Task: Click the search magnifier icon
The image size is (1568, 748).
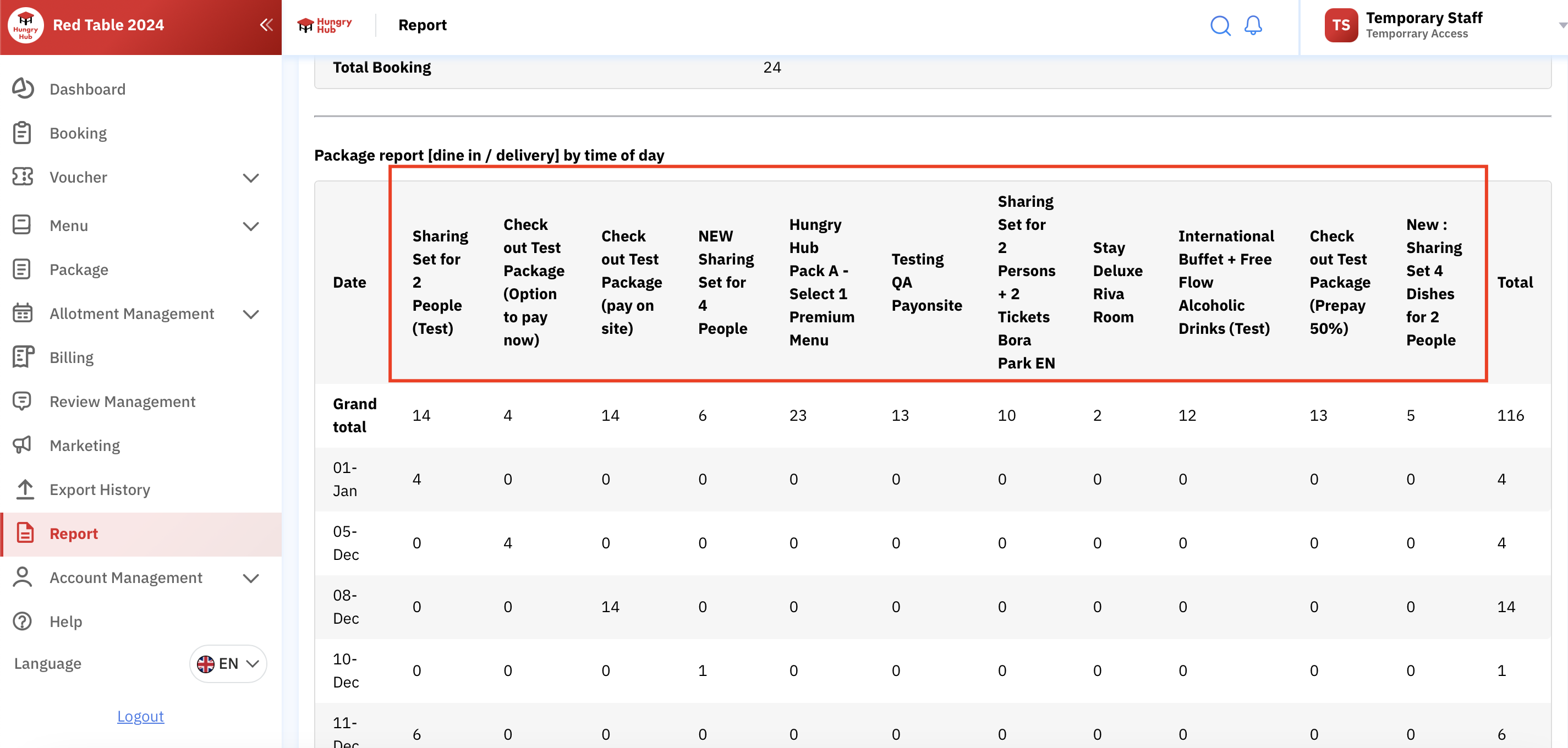Action: tap(1220, 25)
